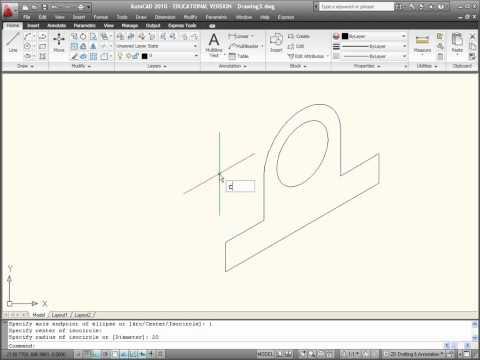The image size is (480, 360).
Task: Expand the Modify panel title arrow
Action: click(89, 66)
